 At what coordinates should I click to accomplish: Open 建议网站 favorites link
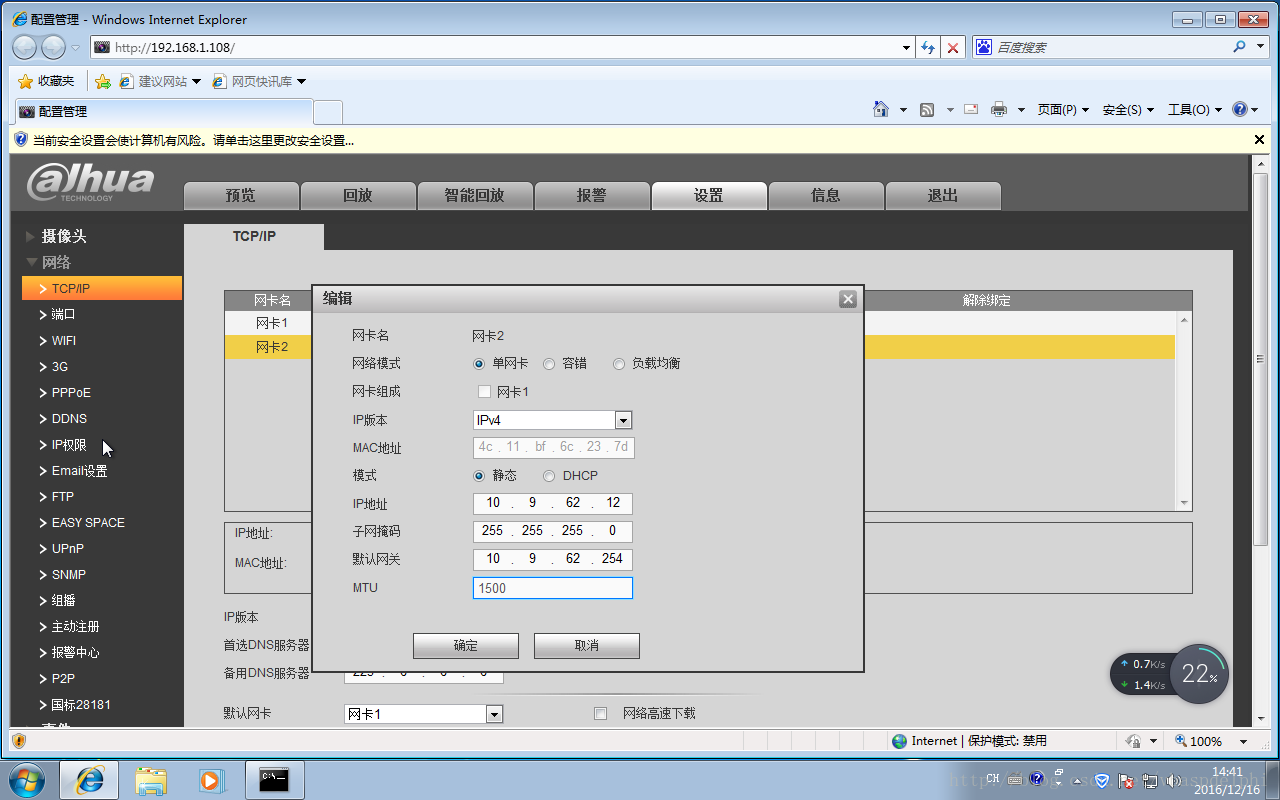tap(160, 81)
